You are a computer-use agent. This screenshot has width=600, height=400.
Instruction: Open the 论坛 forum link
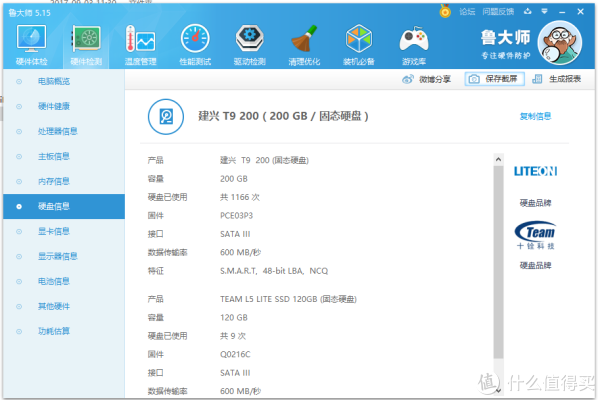[467, 12]
